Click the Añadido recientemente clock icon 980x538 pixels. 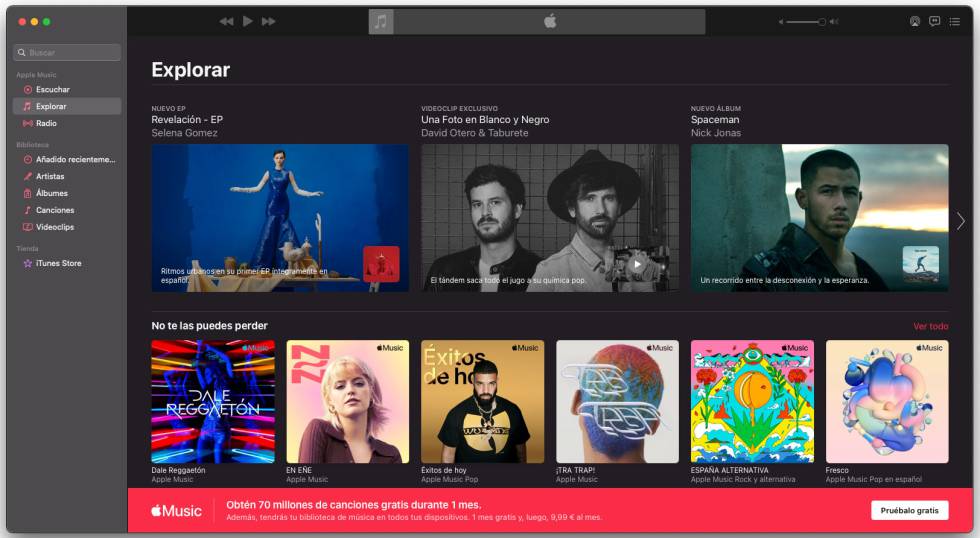[x=28, y=159]
